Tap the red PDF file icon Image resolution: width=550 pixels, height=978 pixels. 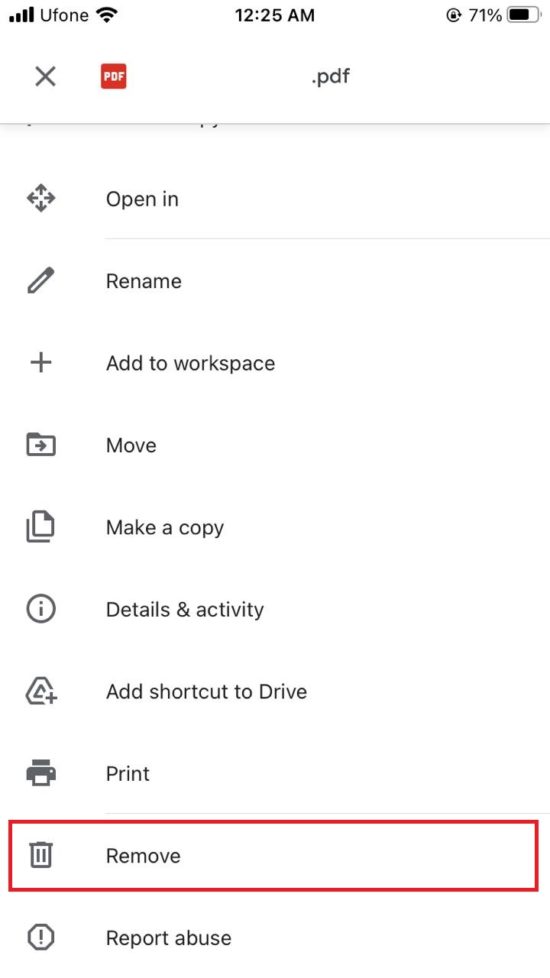point(113,77)
